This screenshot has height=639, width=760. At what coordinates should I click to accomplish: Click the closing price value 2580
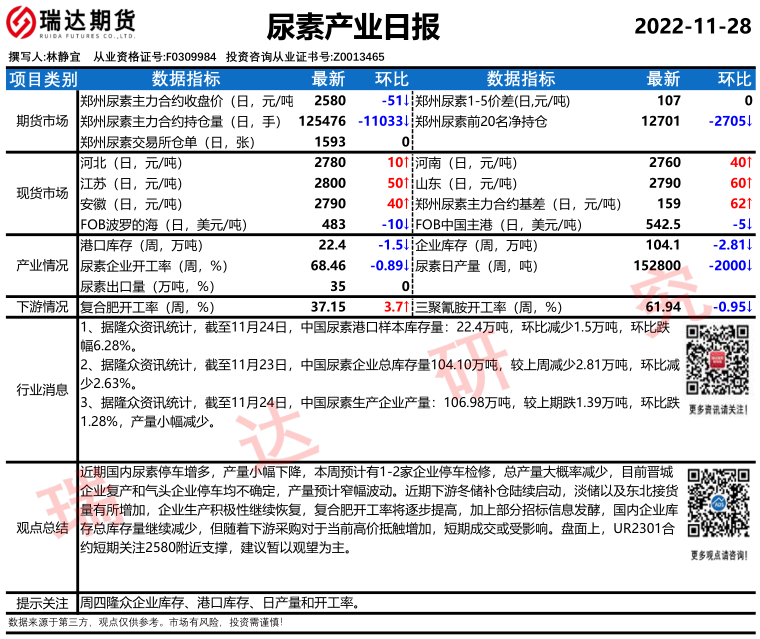[329, 101]
